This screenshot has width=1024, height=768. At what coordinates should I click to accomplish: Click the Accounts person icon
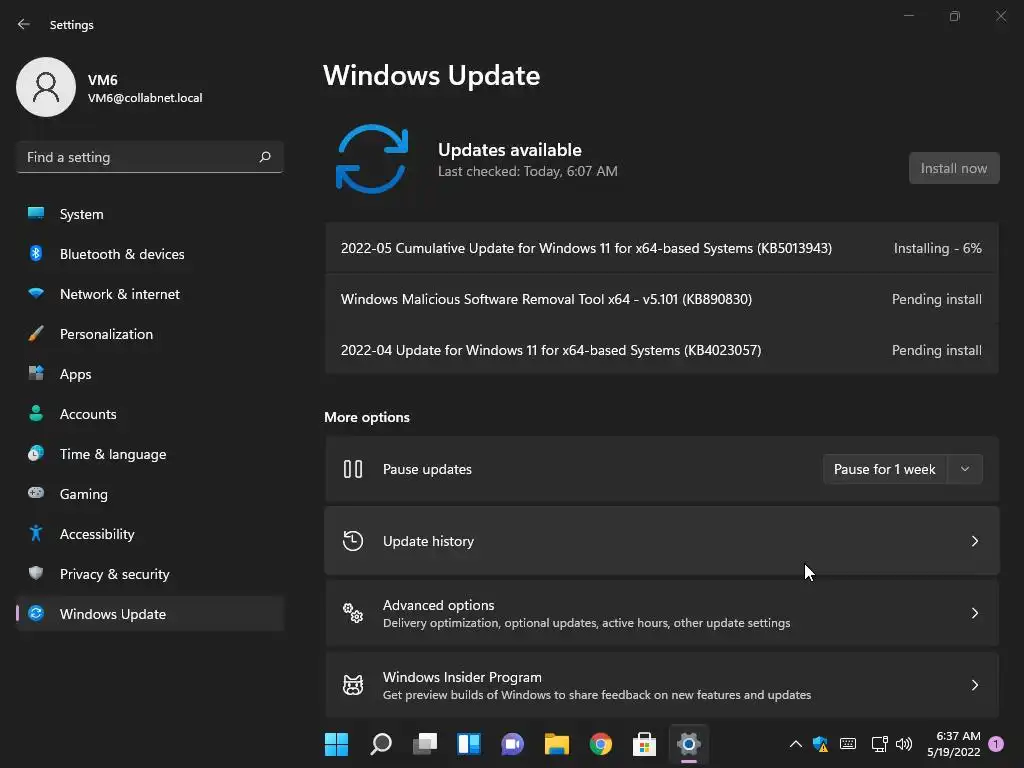coord(36,413)
